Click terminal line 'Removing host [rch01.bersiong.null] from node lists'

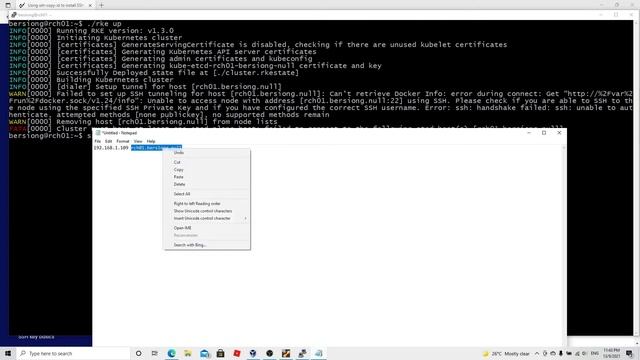(167, 122)
